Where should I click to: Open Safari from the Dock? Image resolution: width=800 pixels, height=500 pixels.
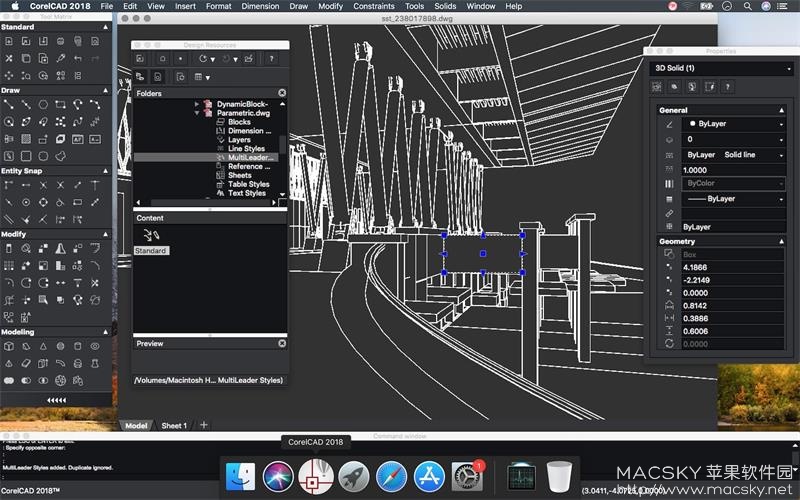tap(391, 477)
